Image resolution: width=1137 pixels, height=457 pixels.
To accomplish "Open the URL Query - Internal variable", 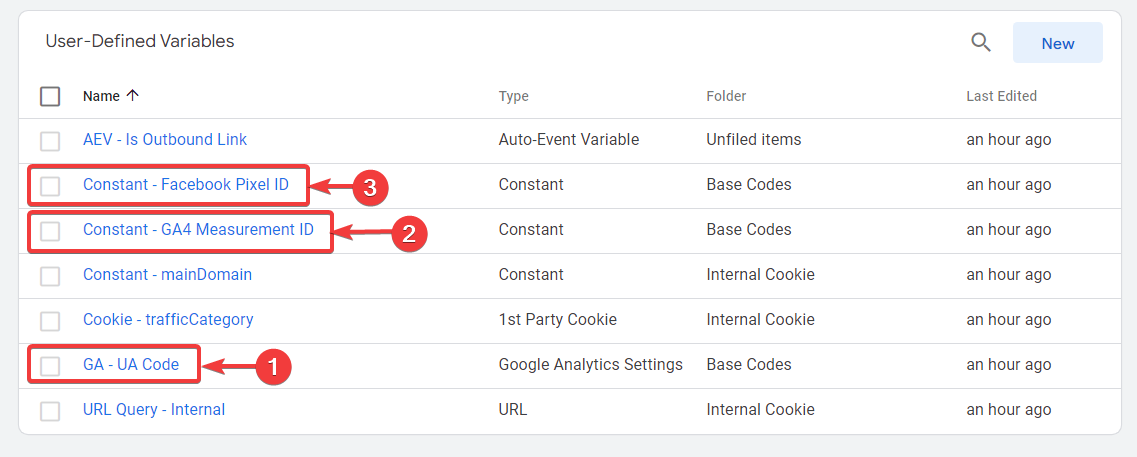I will click(154, 410).
